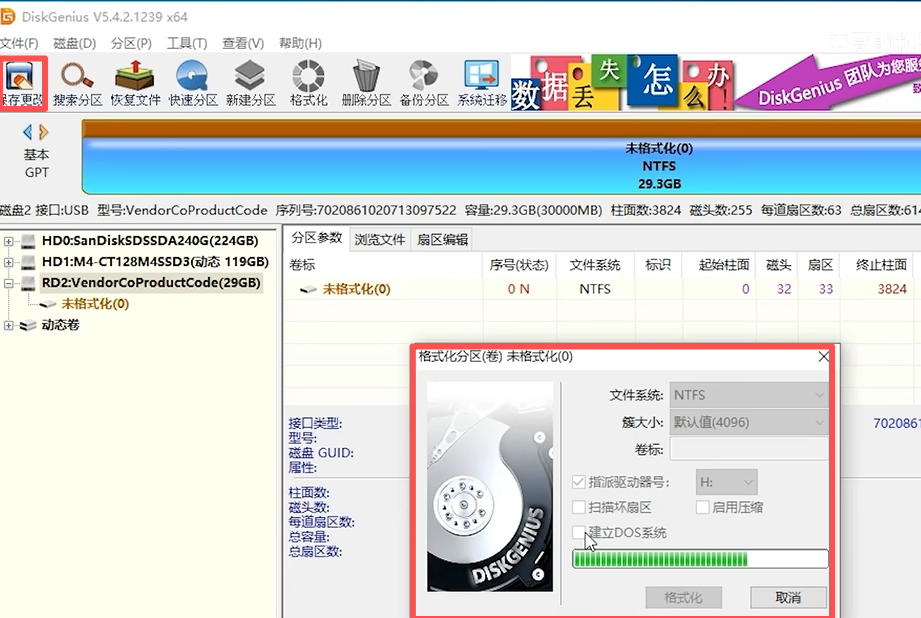Open the 帮助(H) menu

(300, 43)
